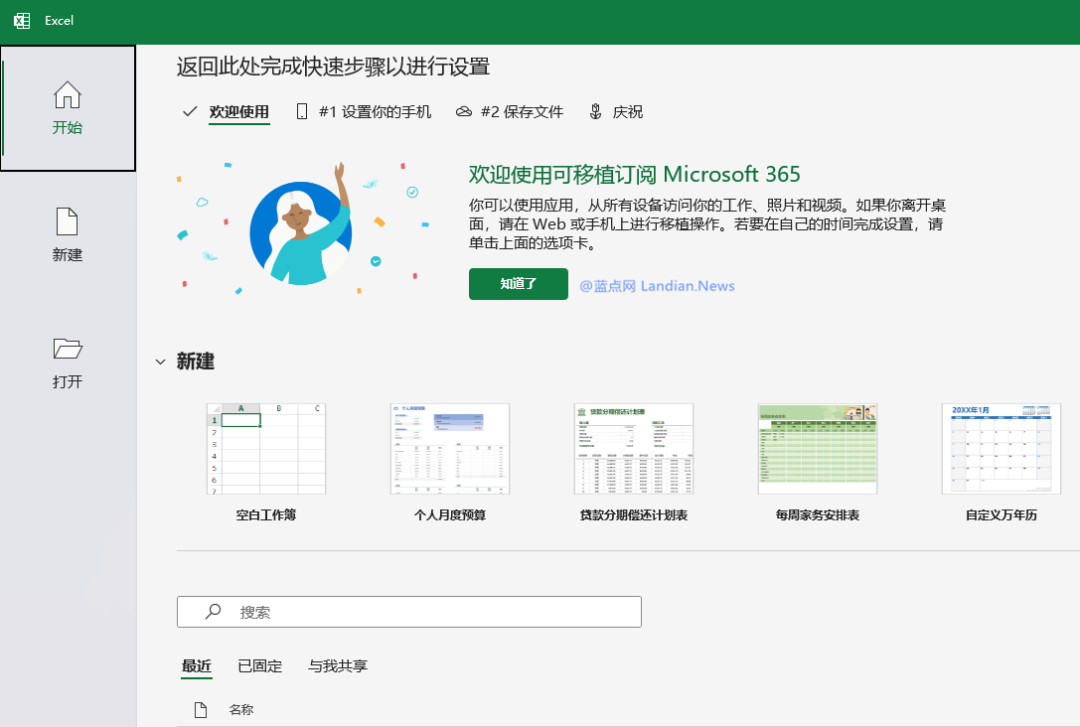1080x727 pixels.
Task: Collapse the 新建 section chevron
Action: pyautogui.click(x=160, y=362)
